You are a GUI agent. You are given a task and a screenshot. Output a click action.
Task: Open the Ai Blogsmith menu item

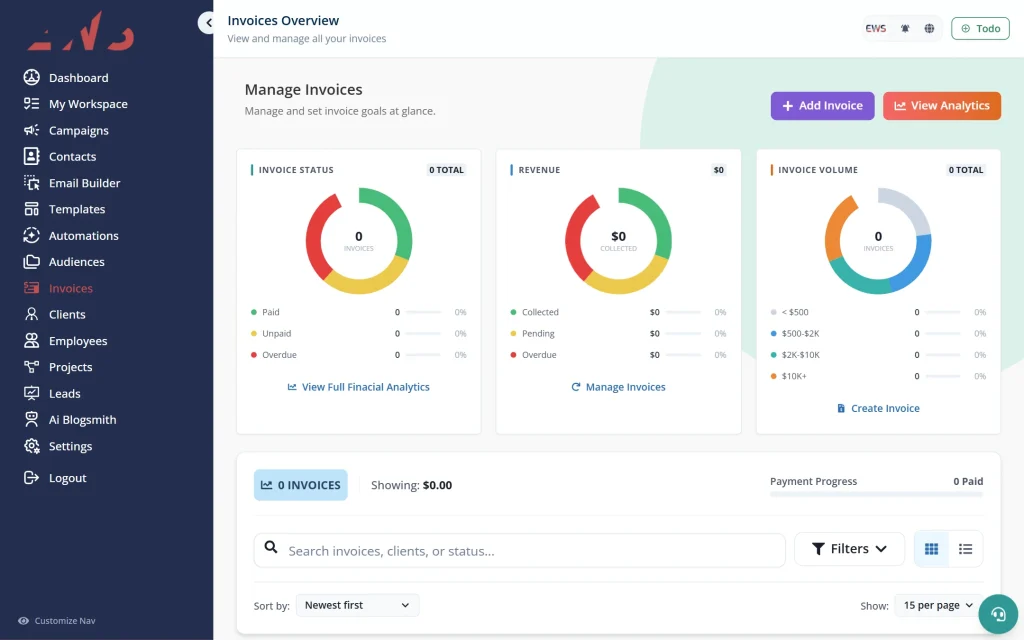point(82,420)
